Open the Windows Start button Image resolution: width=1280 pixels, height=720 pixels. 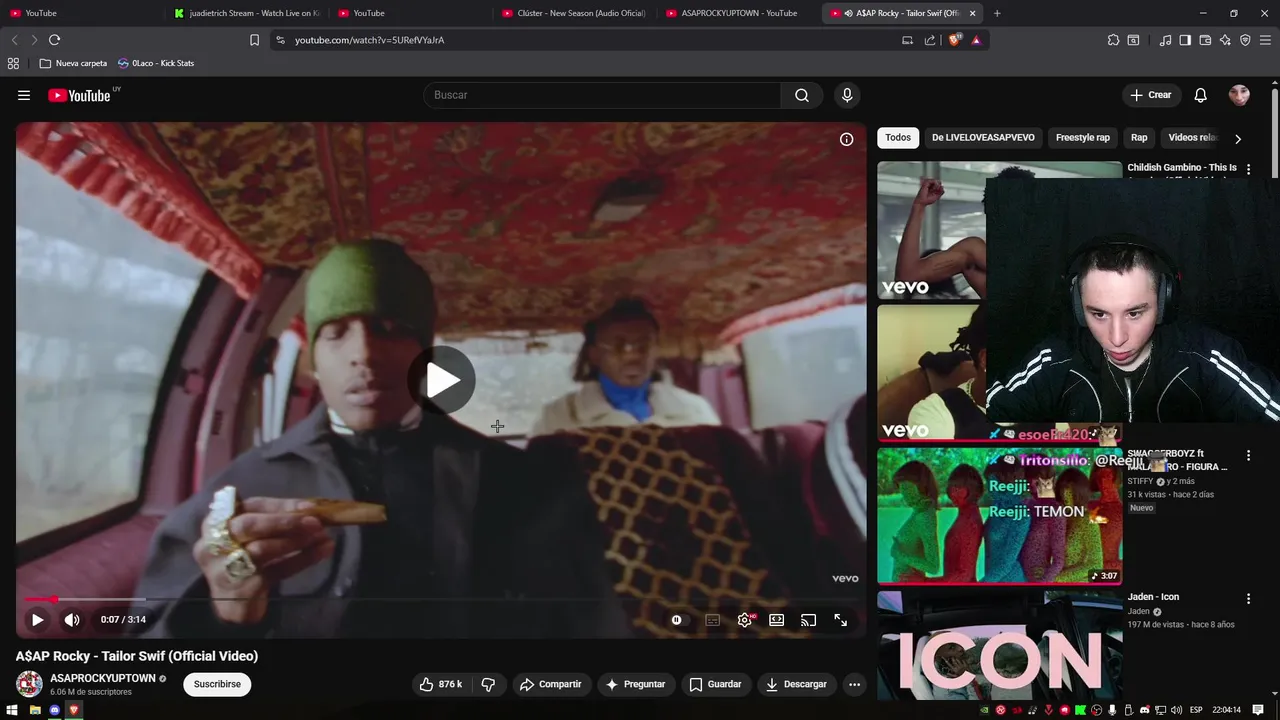click(13, 710)
